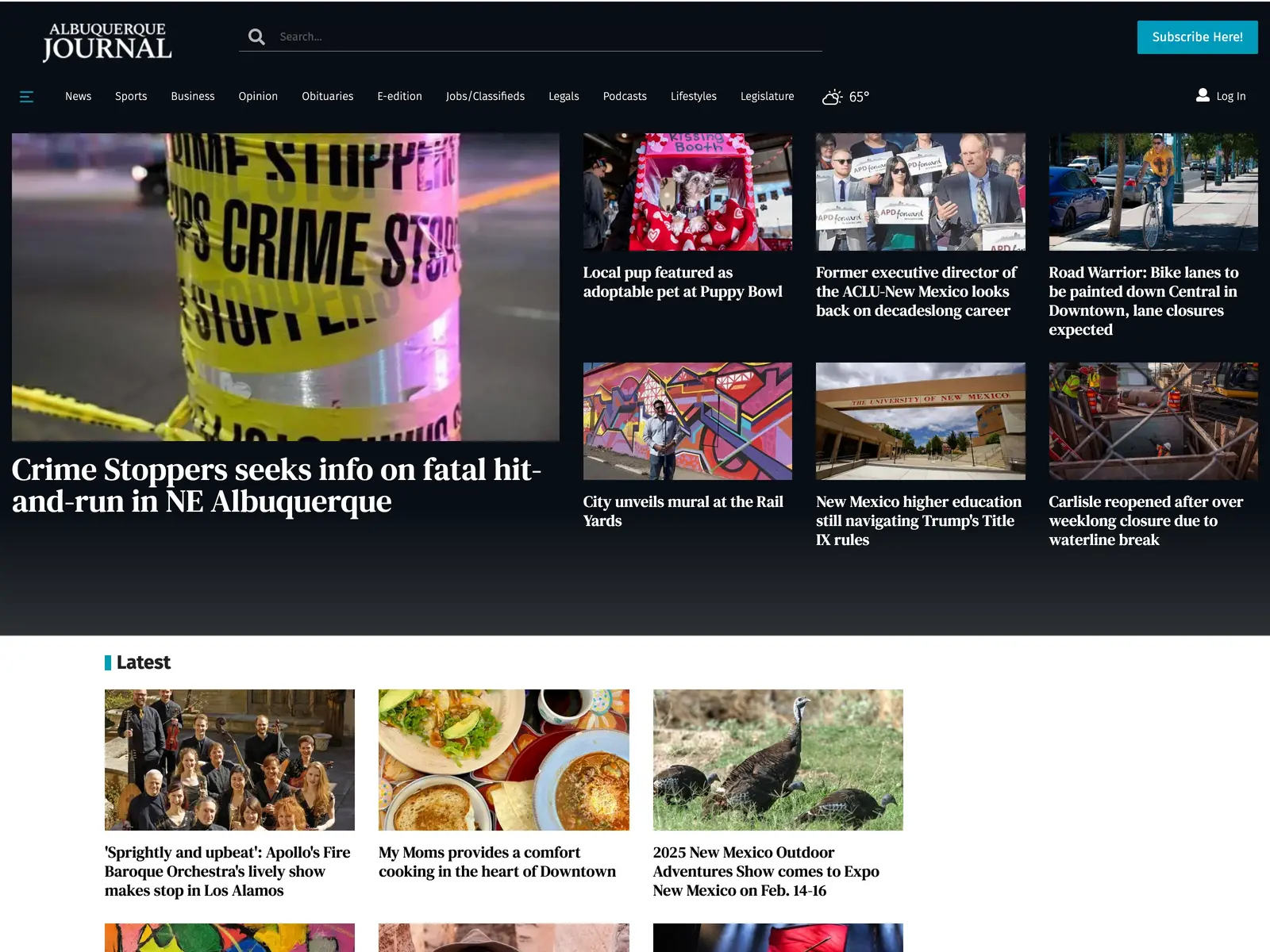Image resolution: width=1270 pixels, height=952 pixels.
Task: Open City unveils mural headline
Action: coord(683,511)
